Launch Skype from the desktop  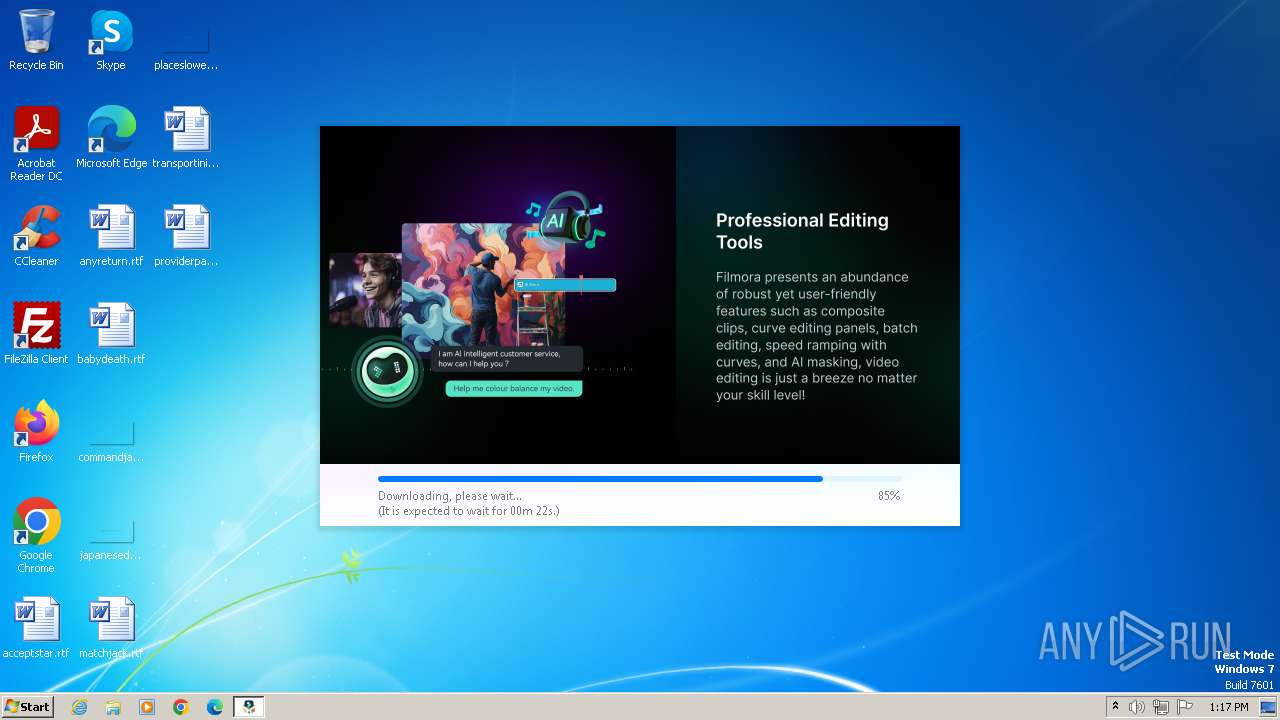pyautogui.click(x=111, y=40)
